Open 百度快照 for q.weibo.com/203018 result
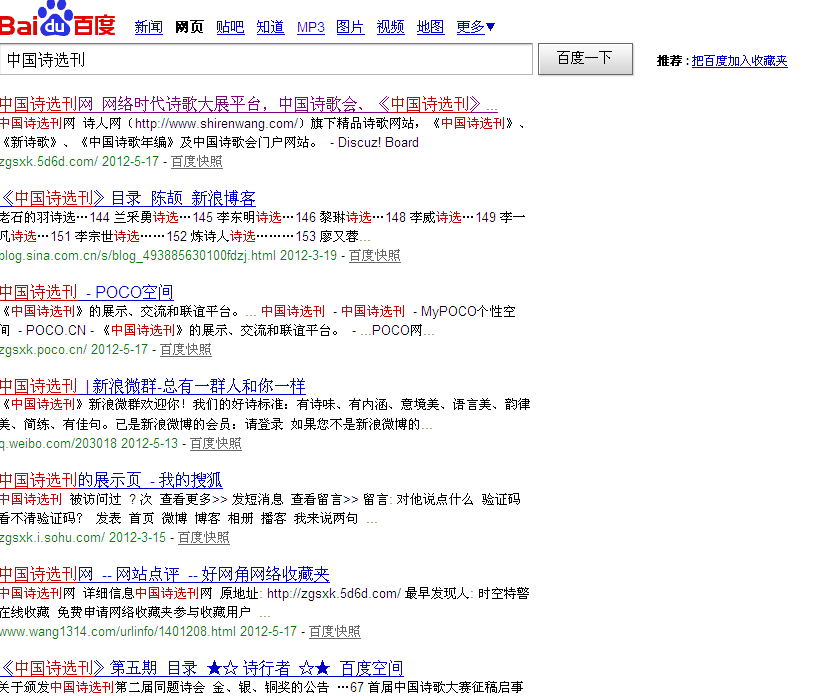The width and height of the screenshot is (831, 696). click(x=216, y=443)
